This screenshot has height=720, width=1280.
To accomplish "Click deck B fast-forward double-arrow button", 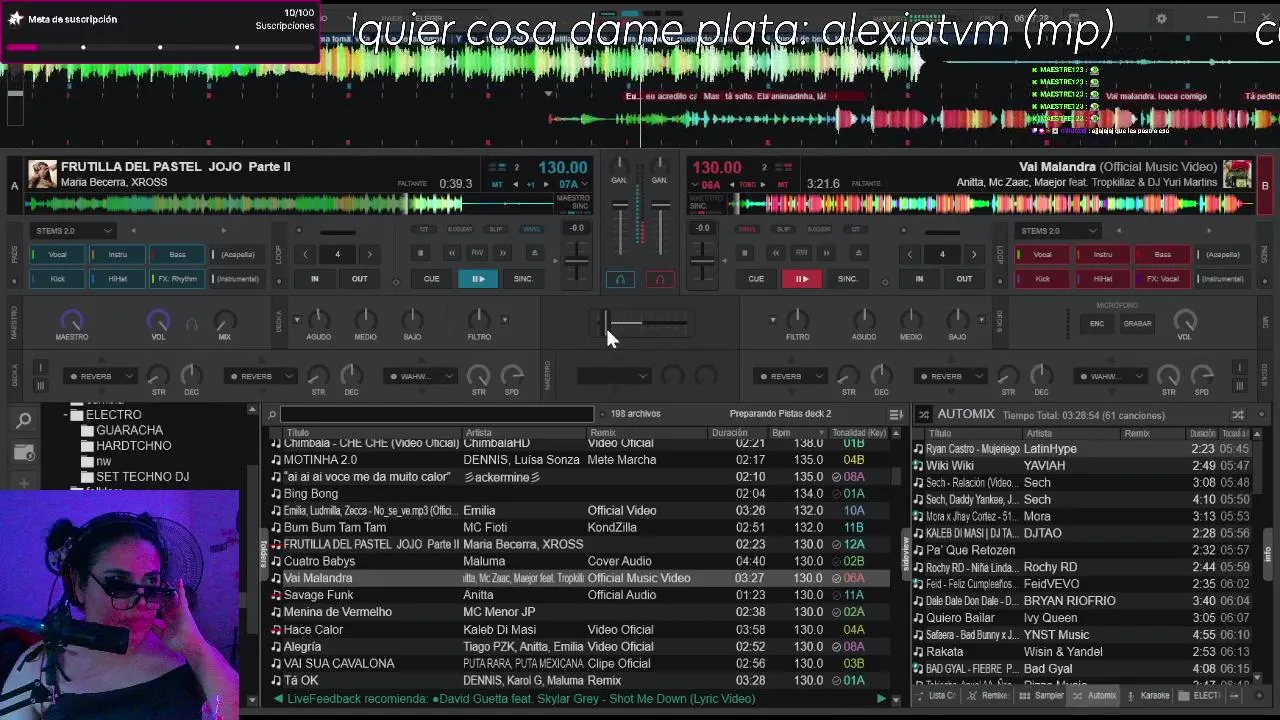I will [x=827, y=254].
